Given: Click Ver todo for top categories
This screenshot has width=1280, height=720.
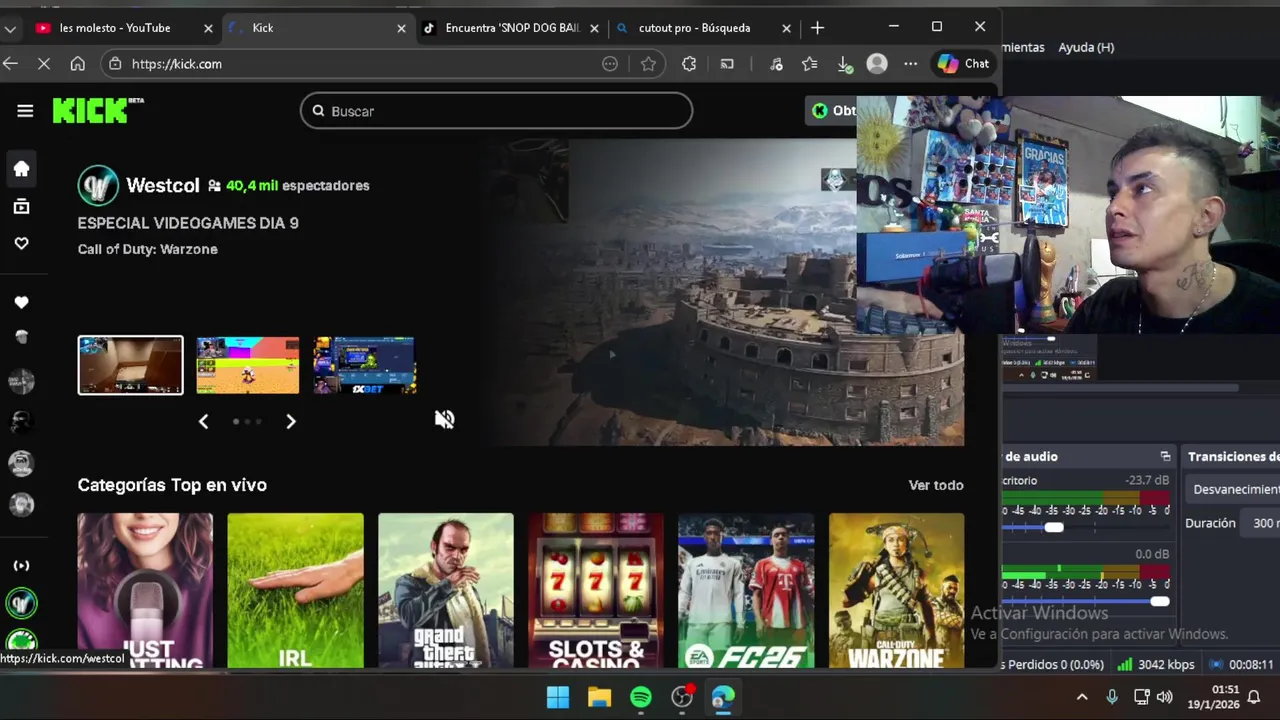Looking at the screenshot, I should [936, 485].
